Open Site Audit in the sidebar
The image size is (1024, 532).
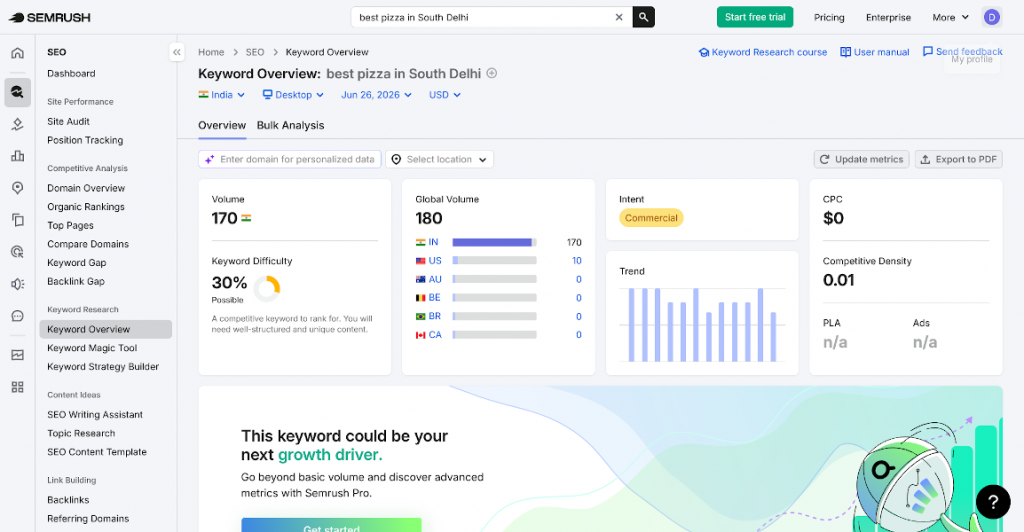[x=69, y=121]
